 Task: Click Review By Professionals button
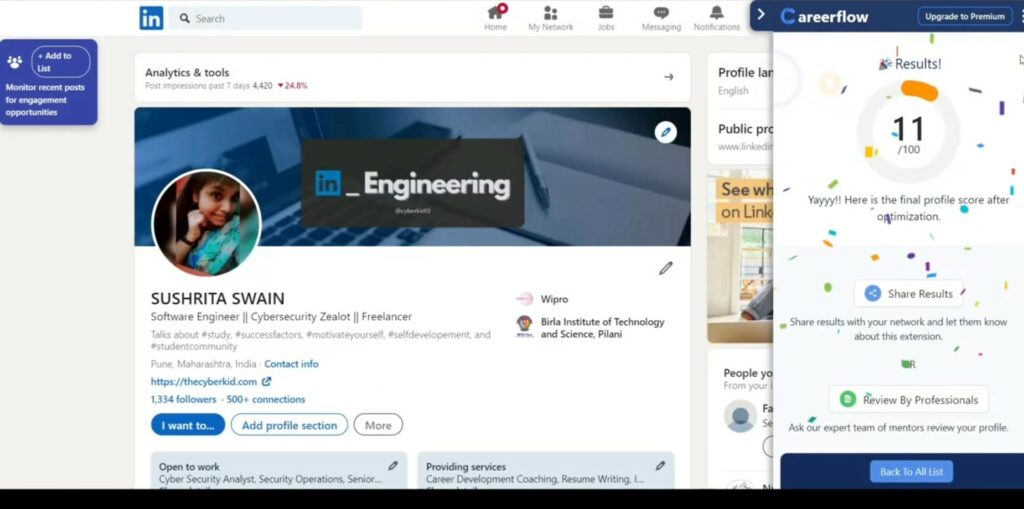click(908, 399)
